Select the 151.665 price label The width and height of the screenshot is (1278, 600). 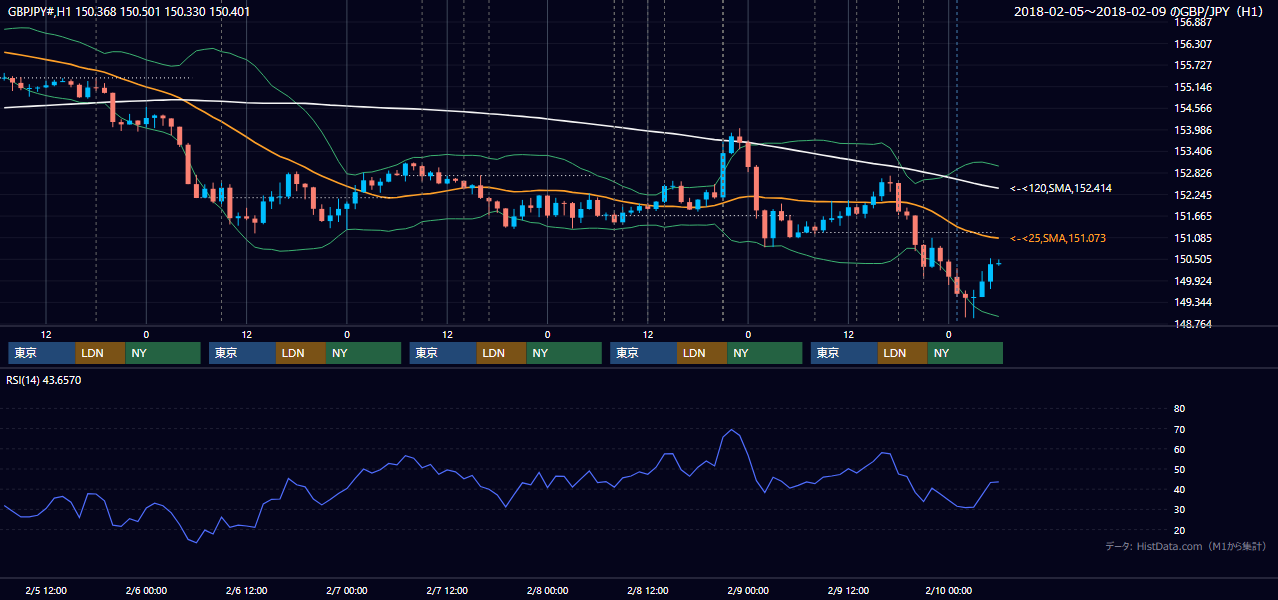click(1193, 216)
